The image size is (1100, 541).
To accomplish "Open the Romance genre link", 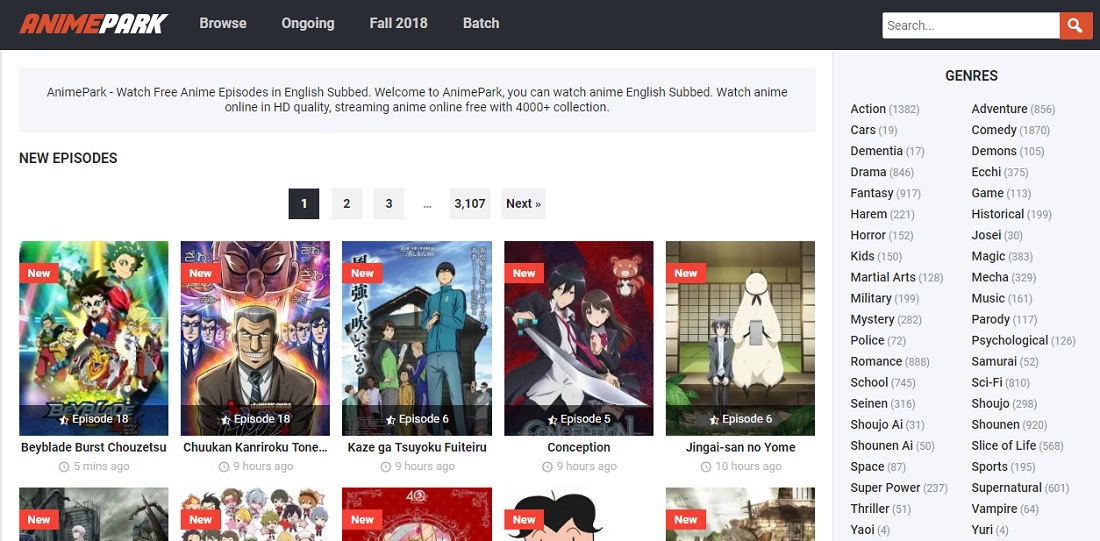I will (876, 361).
